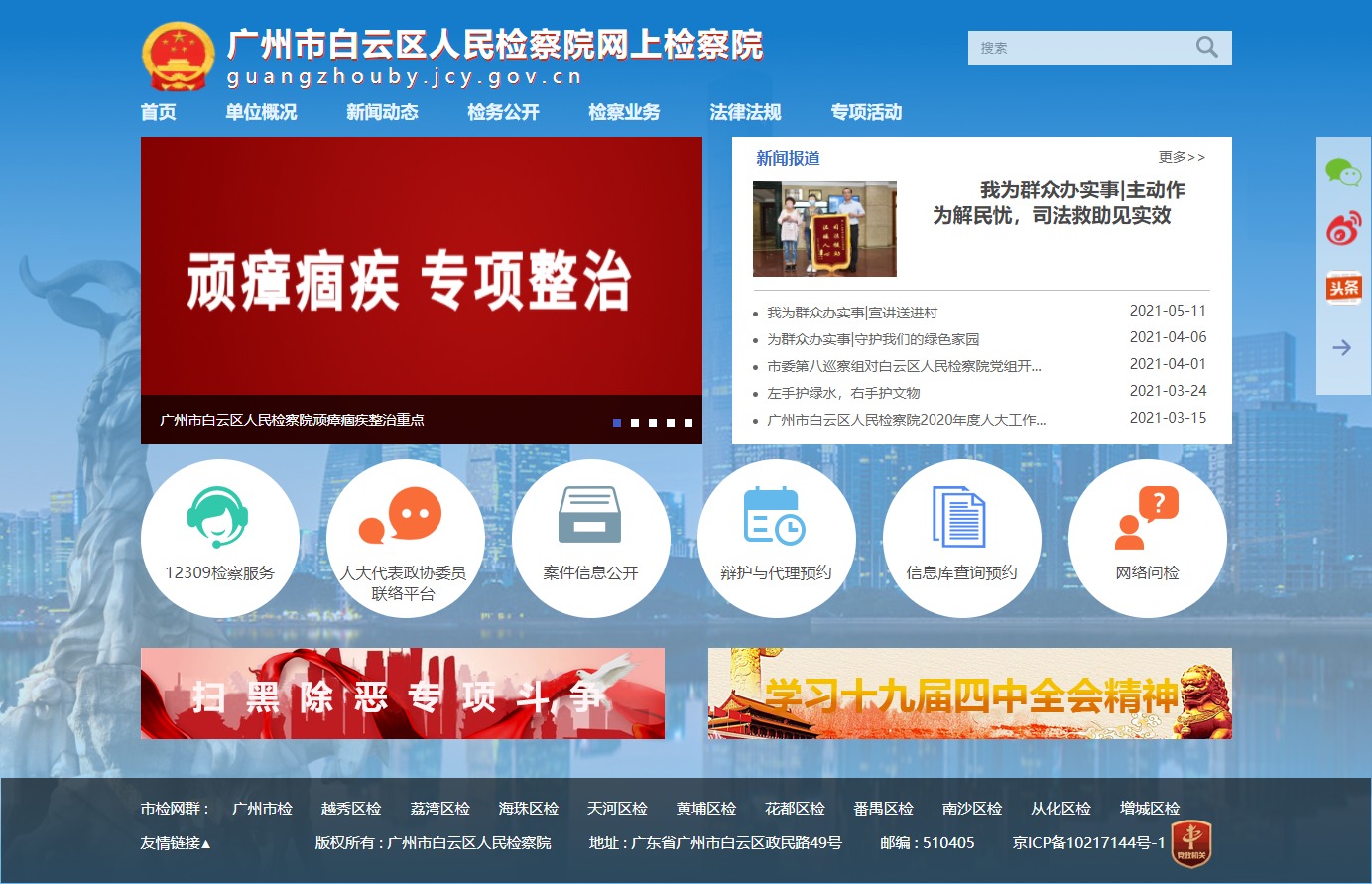Open the 检务公开 menu item
Image resolution: width=1372 pixels, height=884 pixels.
coord(503,112)
